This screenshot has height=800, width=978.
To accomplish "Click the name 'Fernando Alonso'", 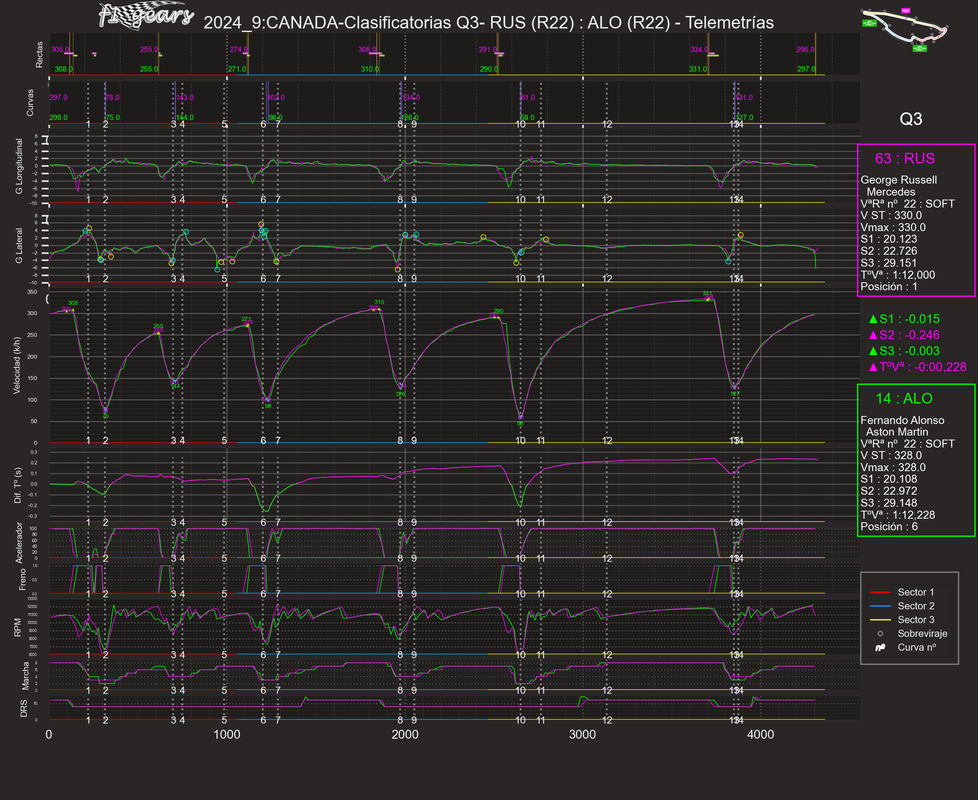I will point(902,420).
